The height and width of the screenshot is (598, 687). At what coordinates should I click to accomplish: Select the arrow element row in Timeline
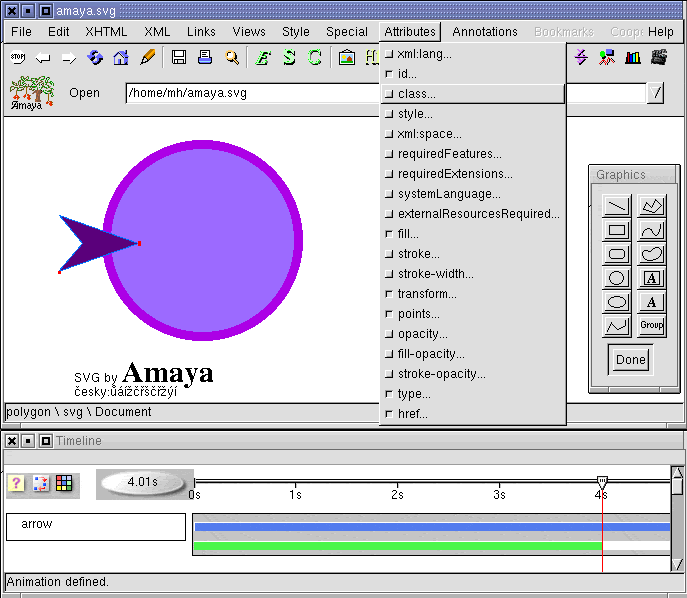coord(96,527)
